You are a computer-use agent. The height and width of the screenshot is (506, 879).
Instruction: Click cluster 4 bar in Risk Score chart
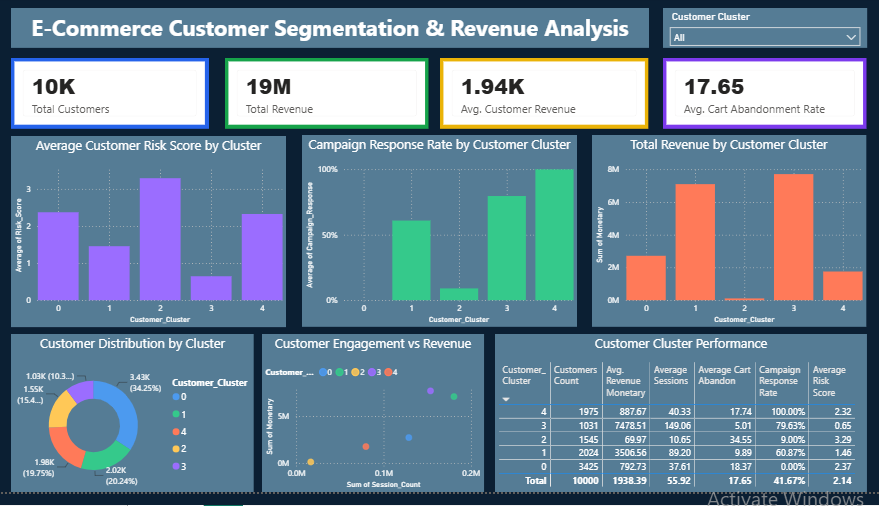[x=262, y=257]
